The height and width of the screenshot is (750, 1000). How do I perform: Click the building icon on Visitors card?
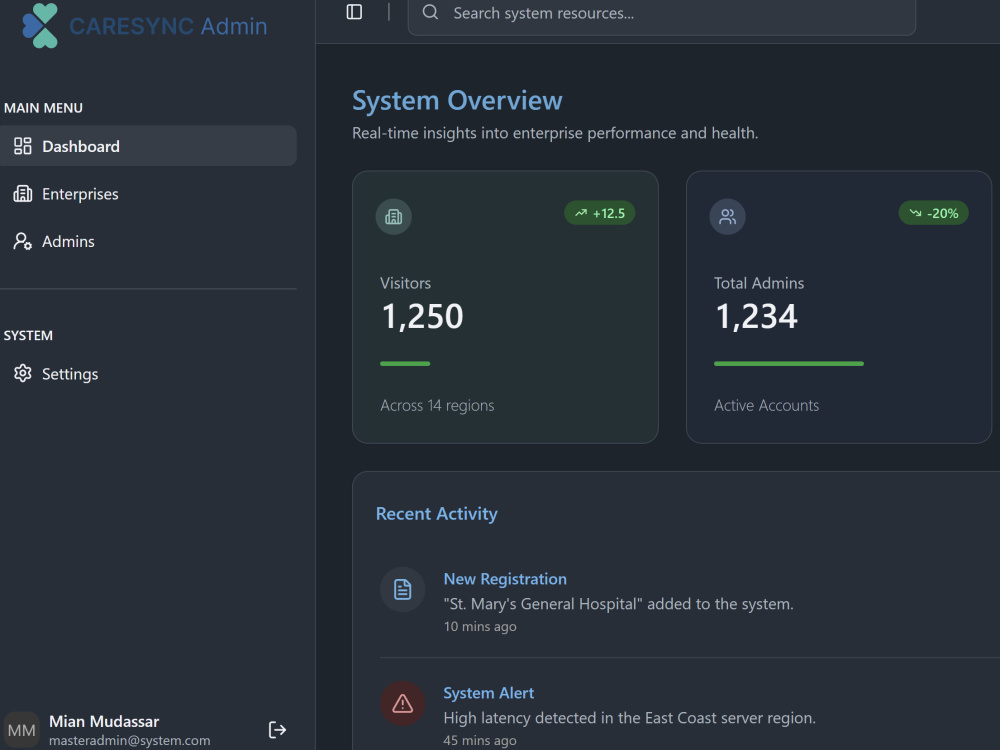(393, 217)
